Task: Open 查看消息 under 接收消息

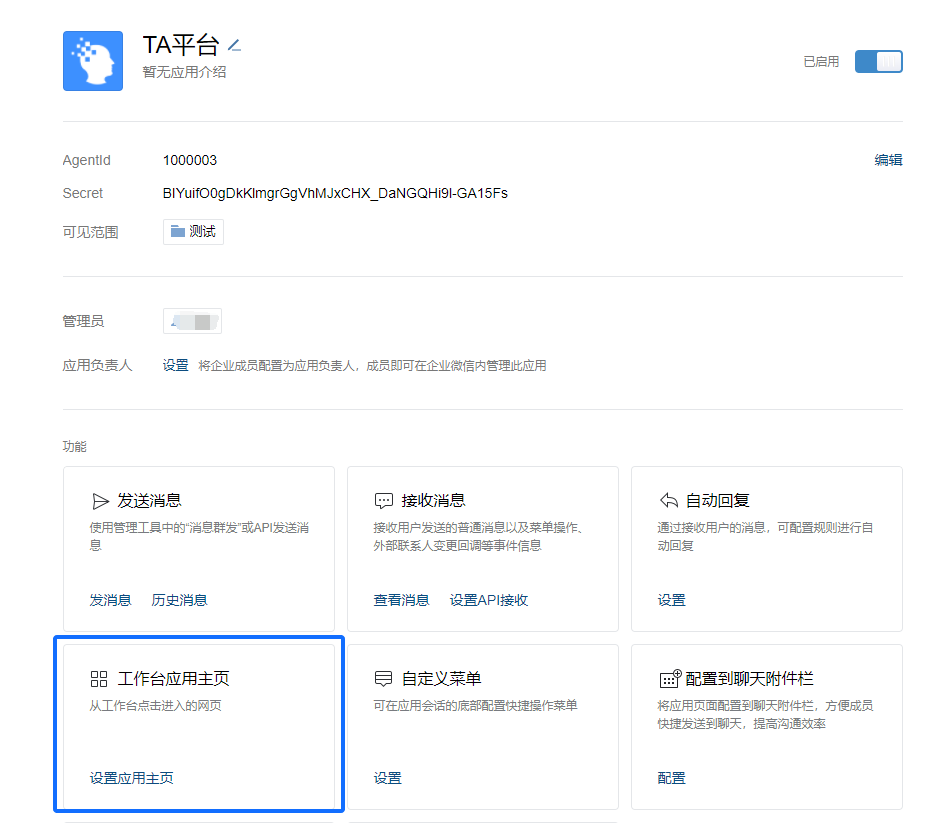Action: pos(401,600)
